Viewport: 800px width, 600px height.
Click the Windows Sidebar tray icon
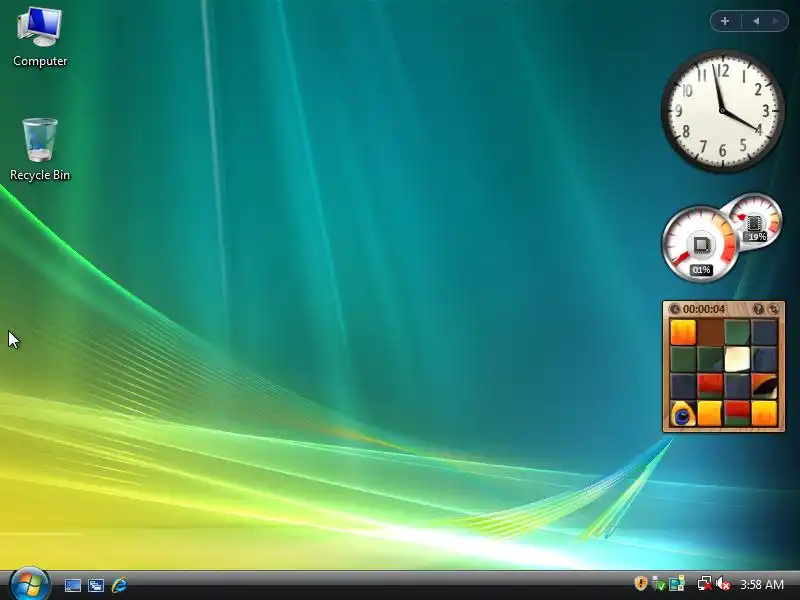[677, 584]
